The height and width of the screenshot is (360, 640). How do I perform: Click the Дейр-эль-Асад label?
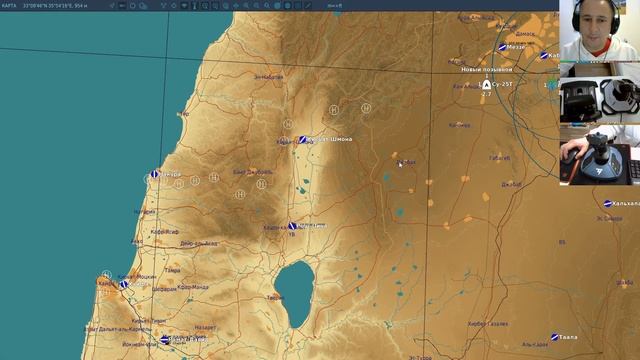tap(199, 244)
